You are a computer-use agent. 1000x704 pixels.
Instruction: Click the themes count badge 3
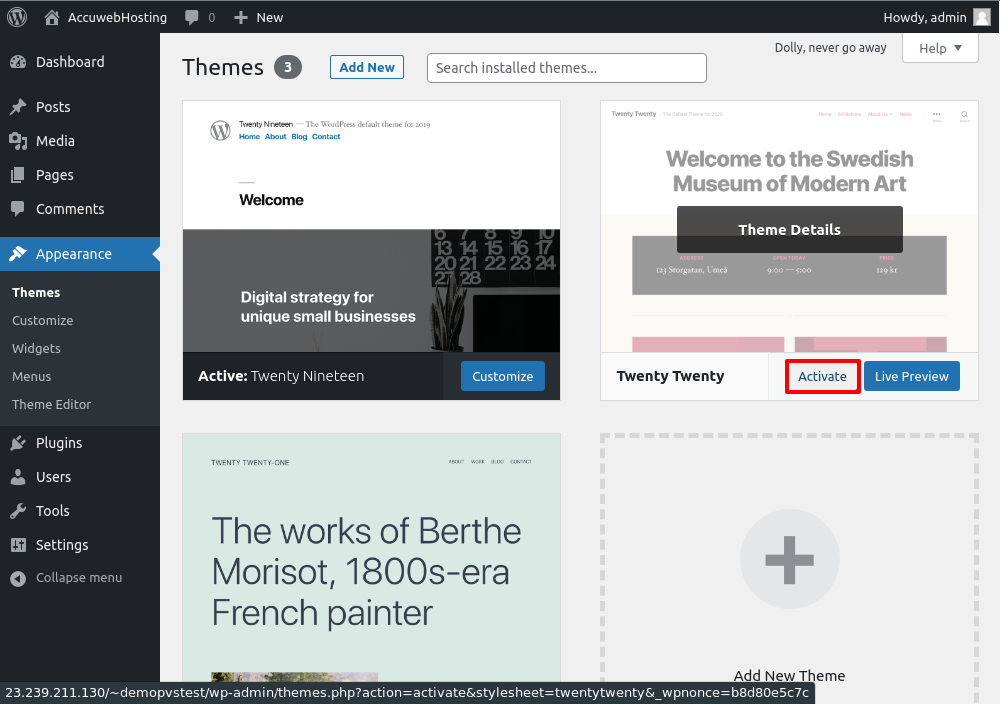288,67
